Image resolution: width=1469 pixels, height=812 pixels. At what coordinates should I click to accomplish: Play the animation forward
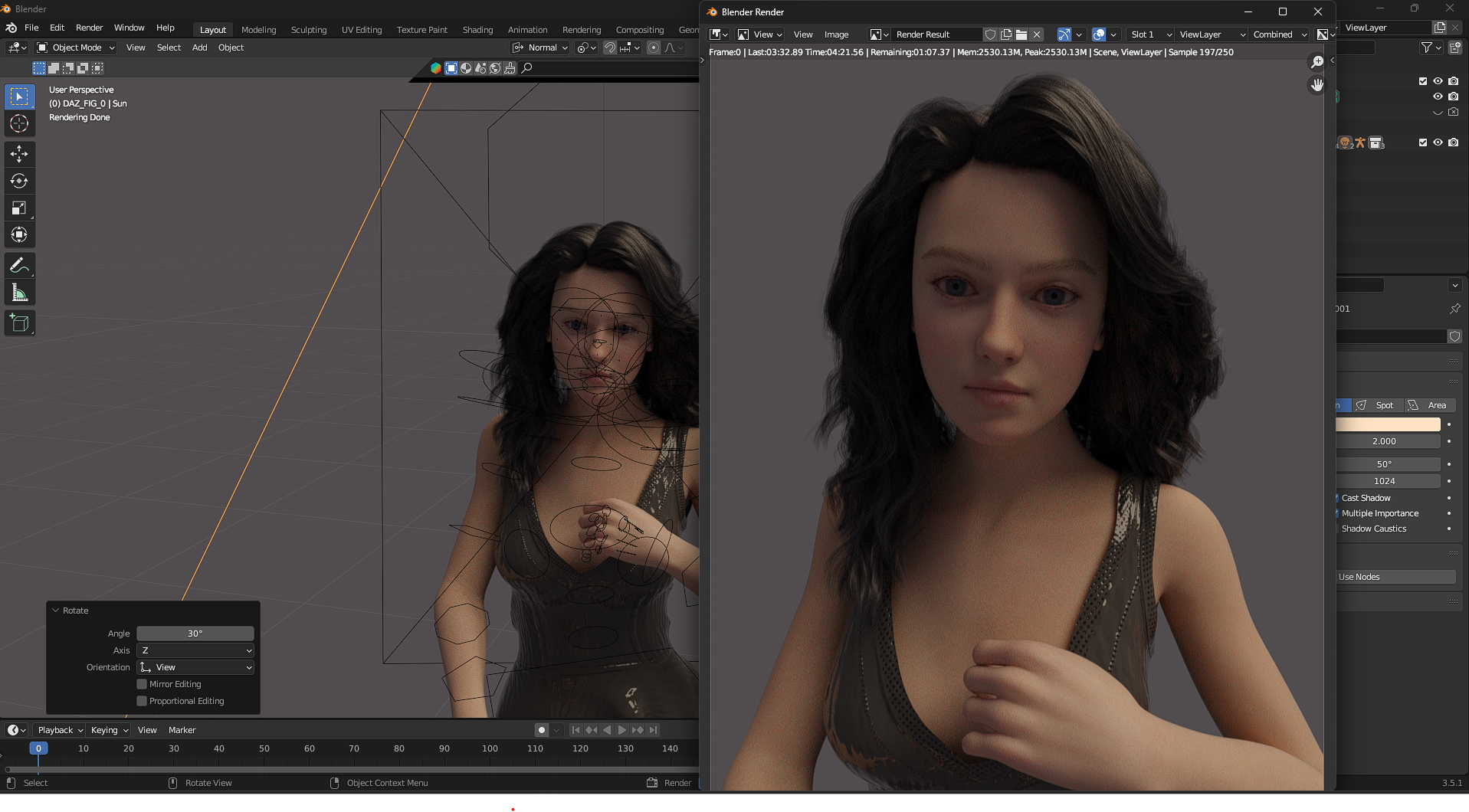click(621, 730)
